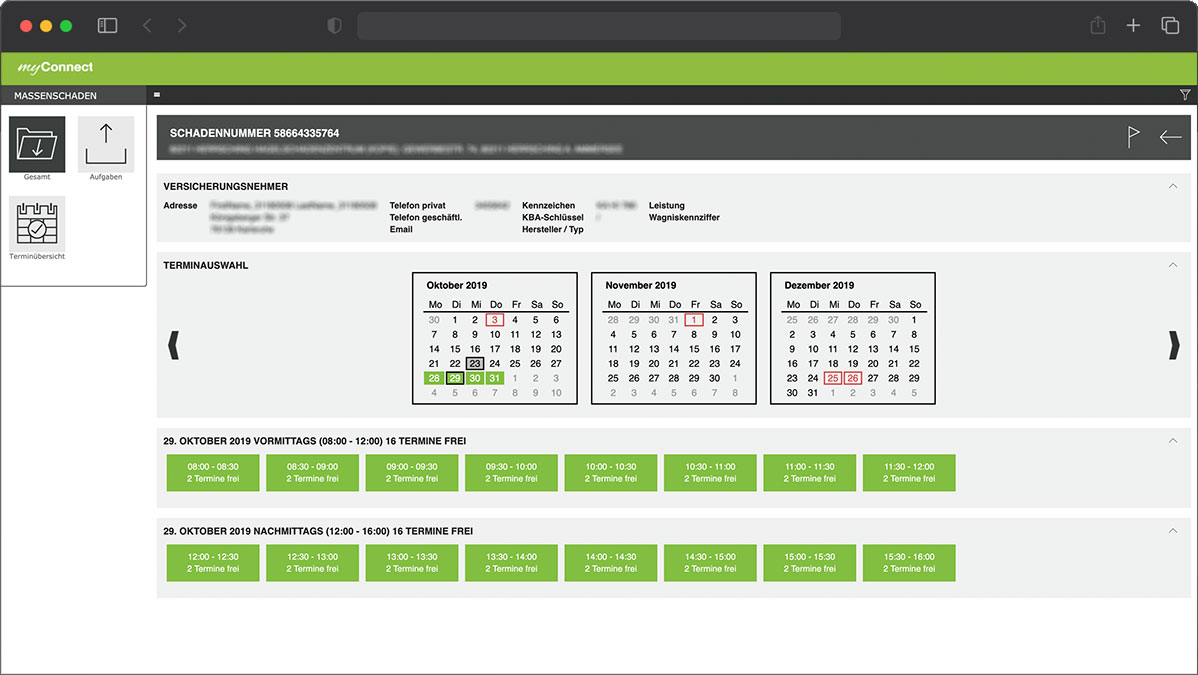The height and width of the screenshot is (675, 1198).
Task: Collapse the Nachmittags appointments section
Action: click(1173, 531)
